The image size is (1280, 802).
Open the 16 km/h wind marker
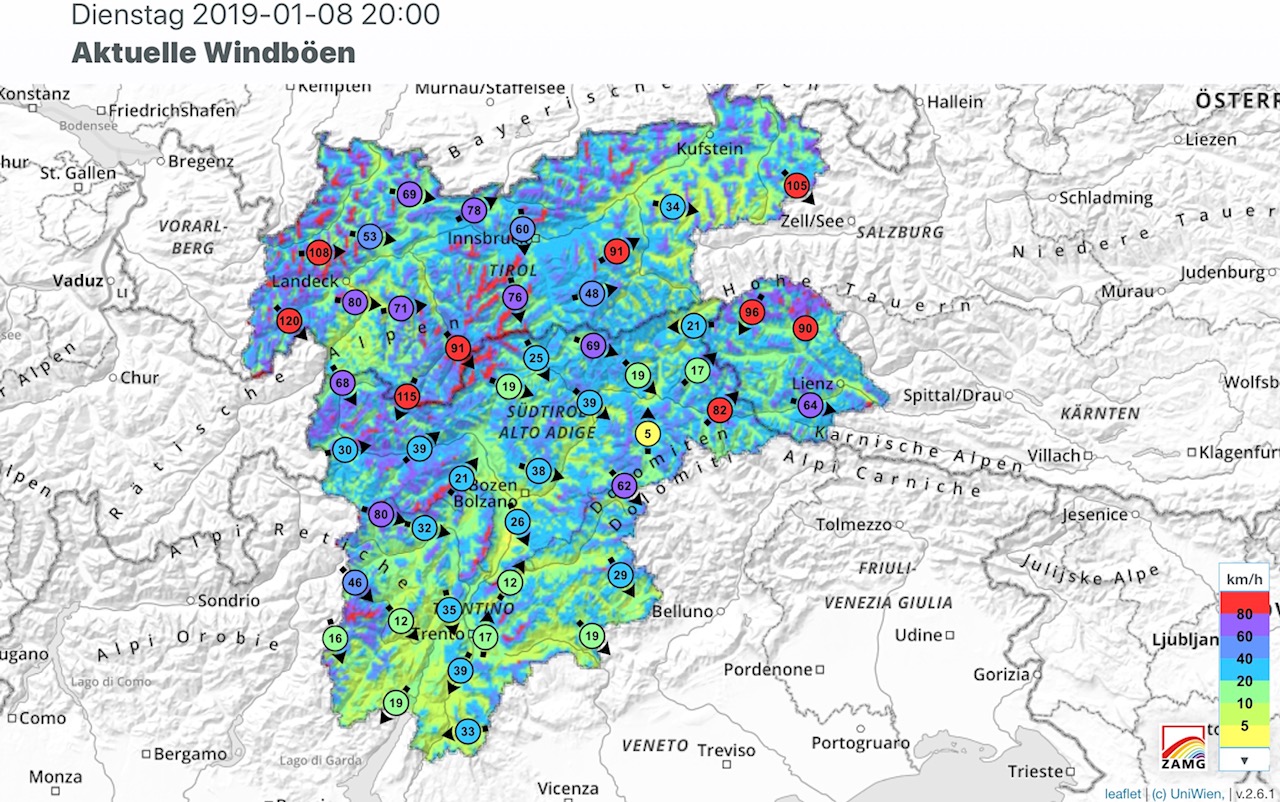[335, 638]
